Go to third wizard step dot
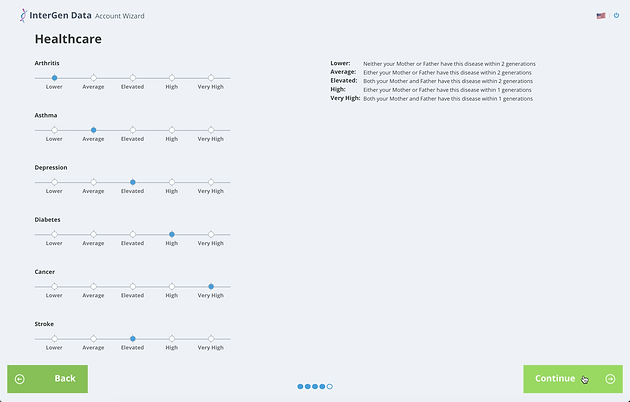This screenshot has width=630, height=402. coord(315,386)
